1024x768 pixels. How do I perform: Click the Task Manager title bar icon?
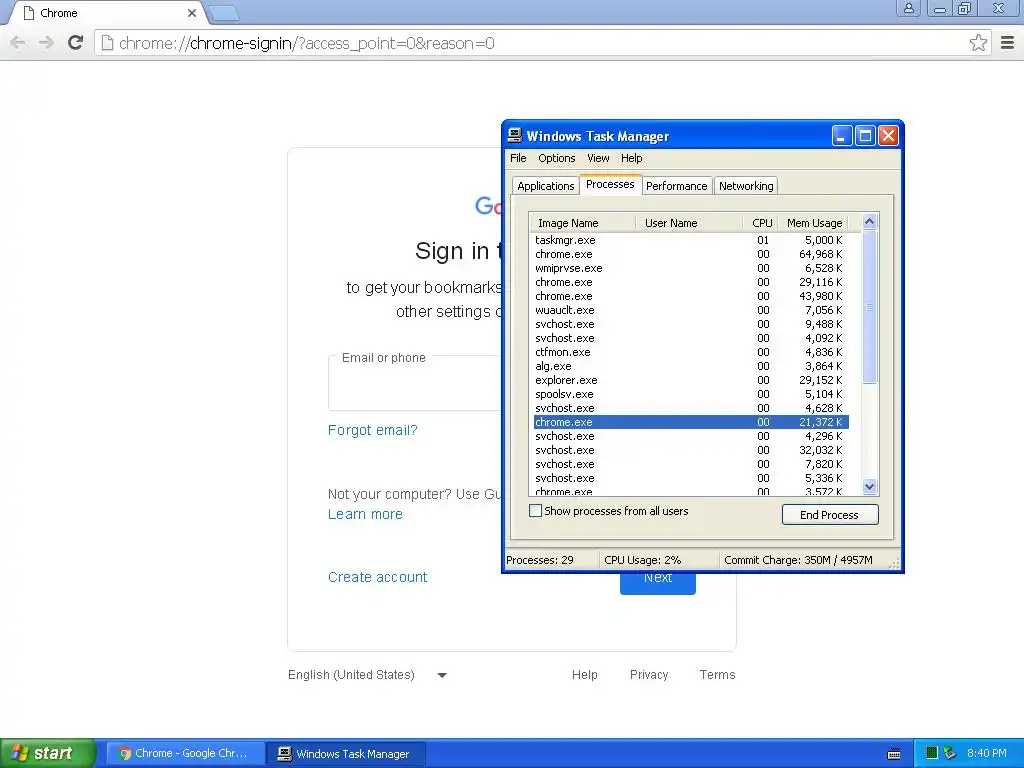515,136
